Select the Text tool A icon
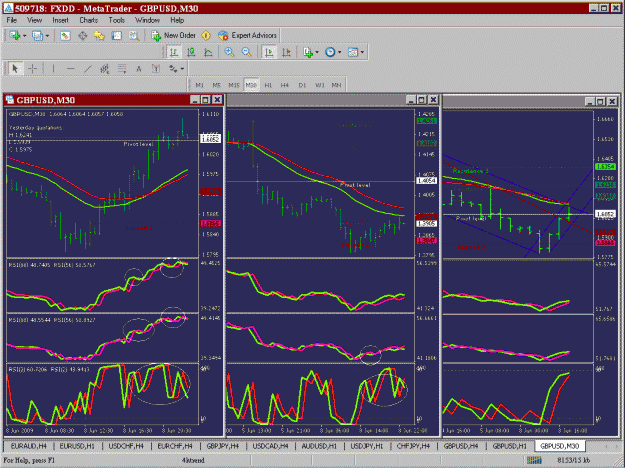625x468 pixels. [x=139, y=69]
